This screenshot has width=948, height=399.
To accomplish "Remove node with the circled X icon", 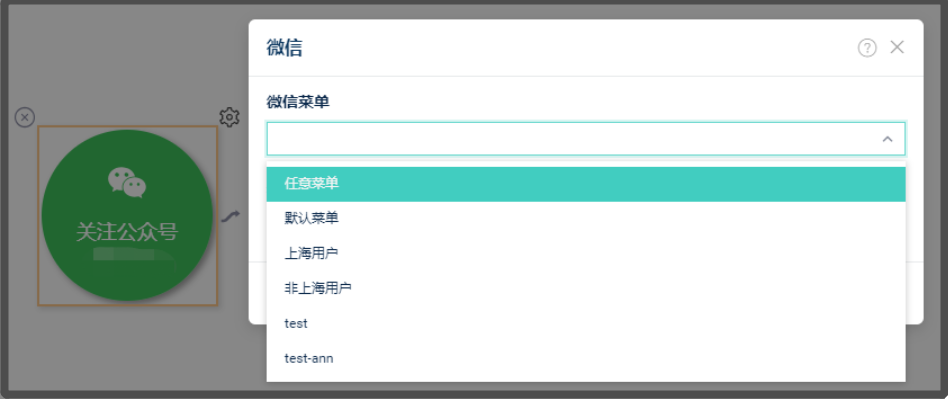I will pyautogui.click(x=25, y=117).
